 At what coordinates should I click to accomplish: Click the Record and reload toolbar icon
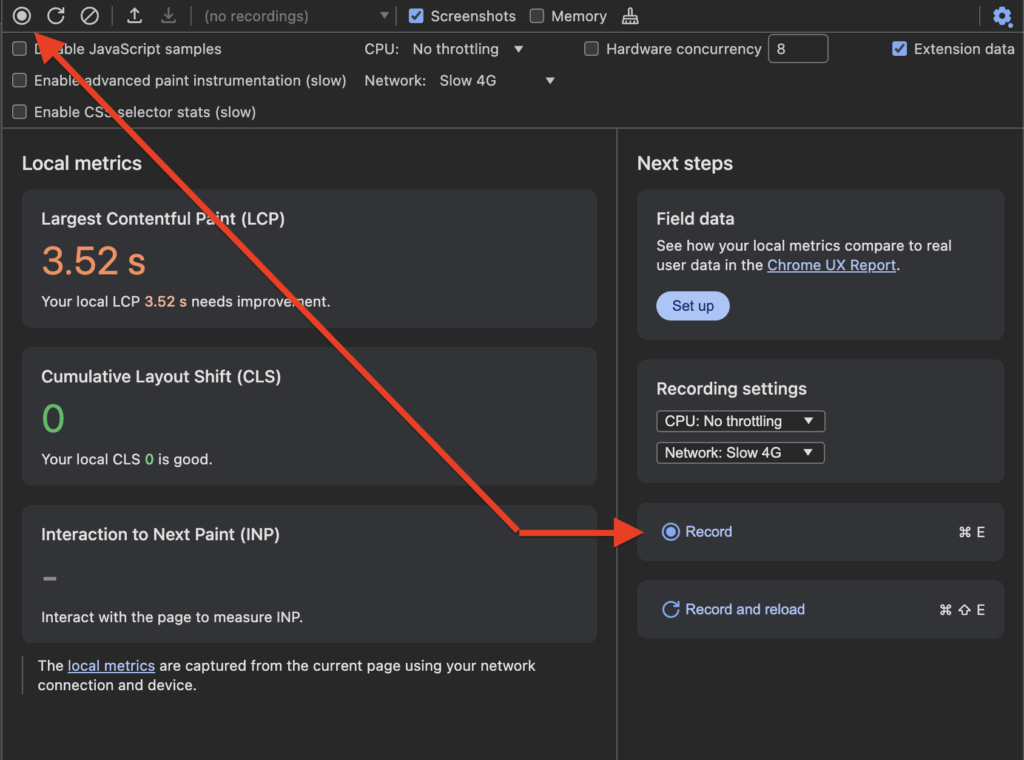coord(58,16)
